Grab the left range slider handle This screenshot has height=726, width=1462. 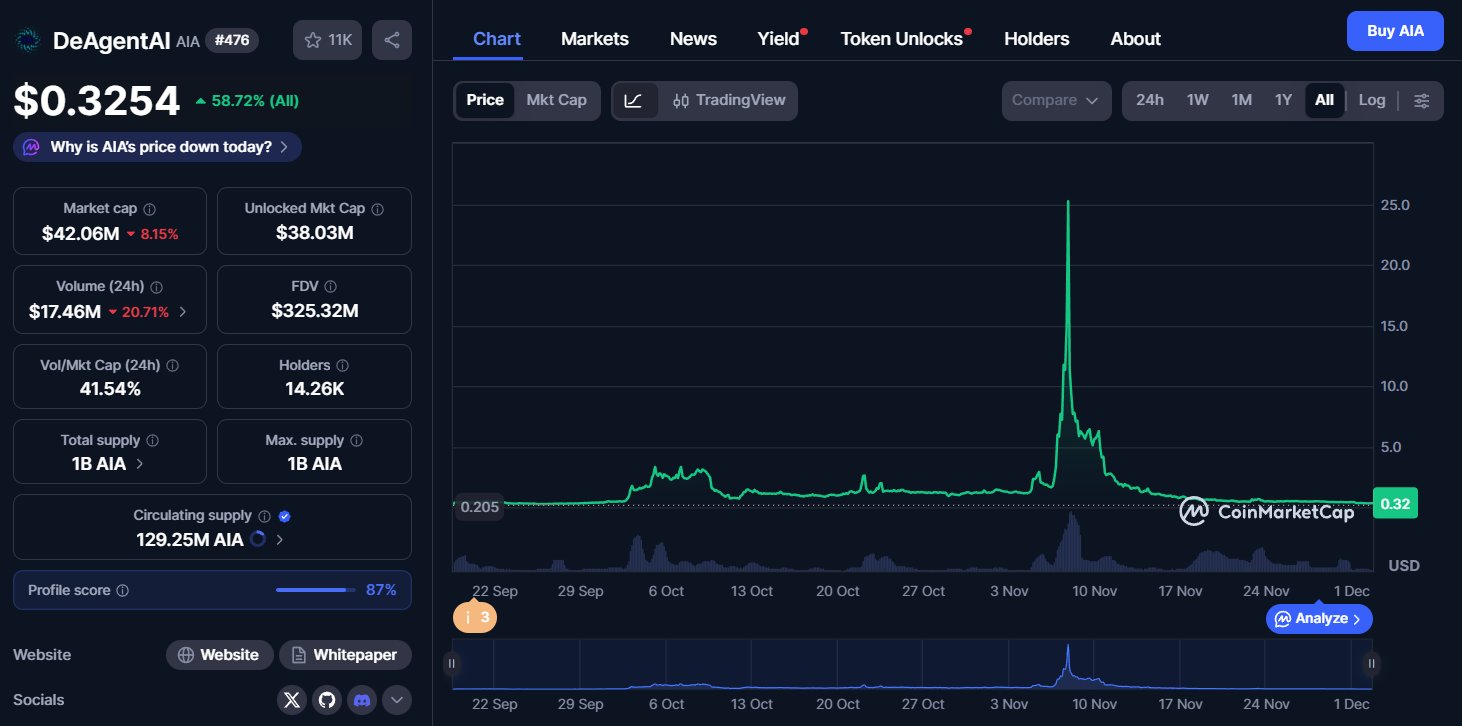(452, 663)
